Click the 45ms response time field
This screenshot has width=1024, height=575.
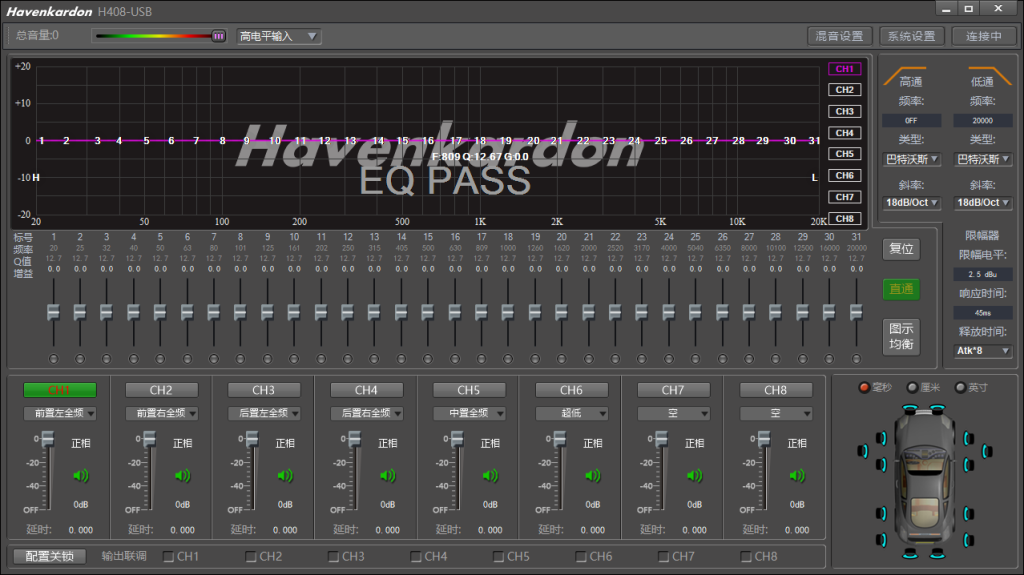coord(983,313)
